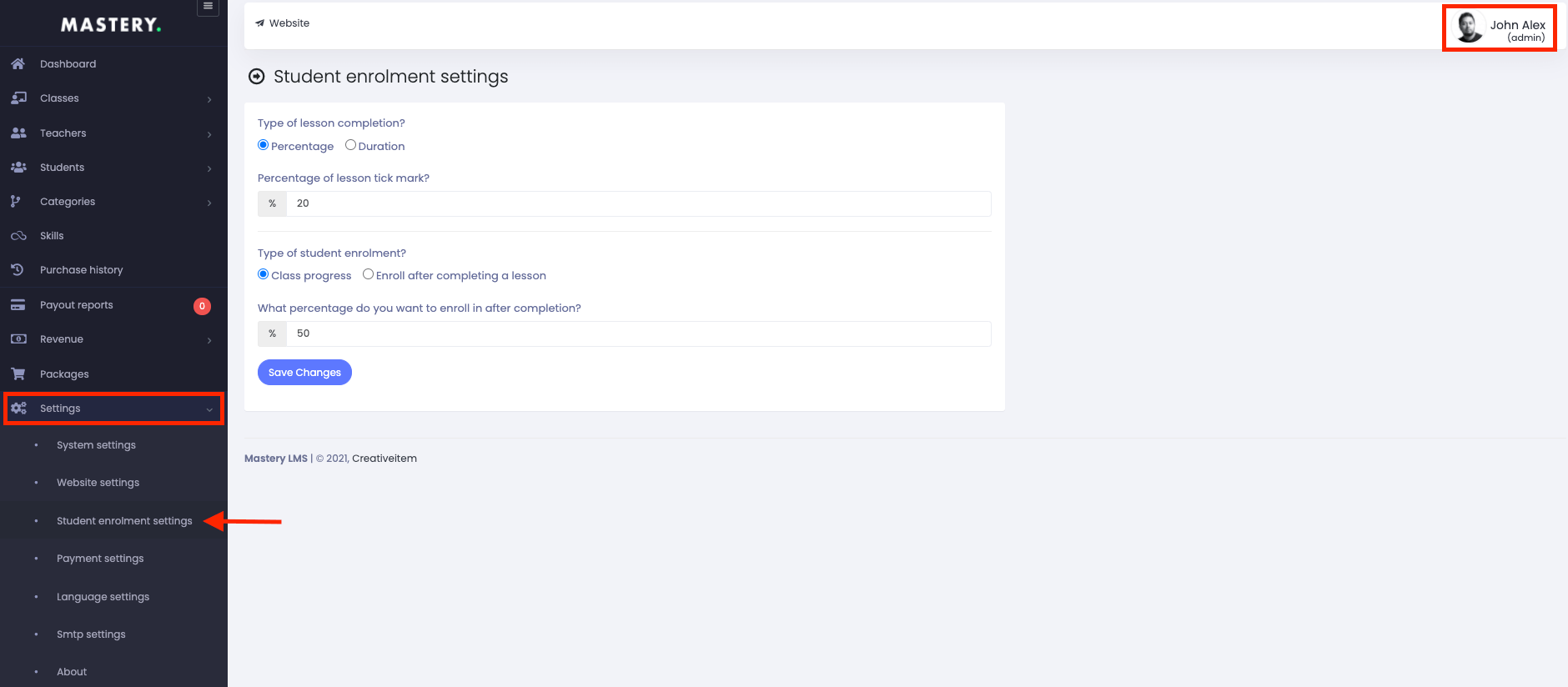This screenshot has height=687, width=1568.
Task: Collapse the Settings menu chevron
Action: tap(209, 409)
